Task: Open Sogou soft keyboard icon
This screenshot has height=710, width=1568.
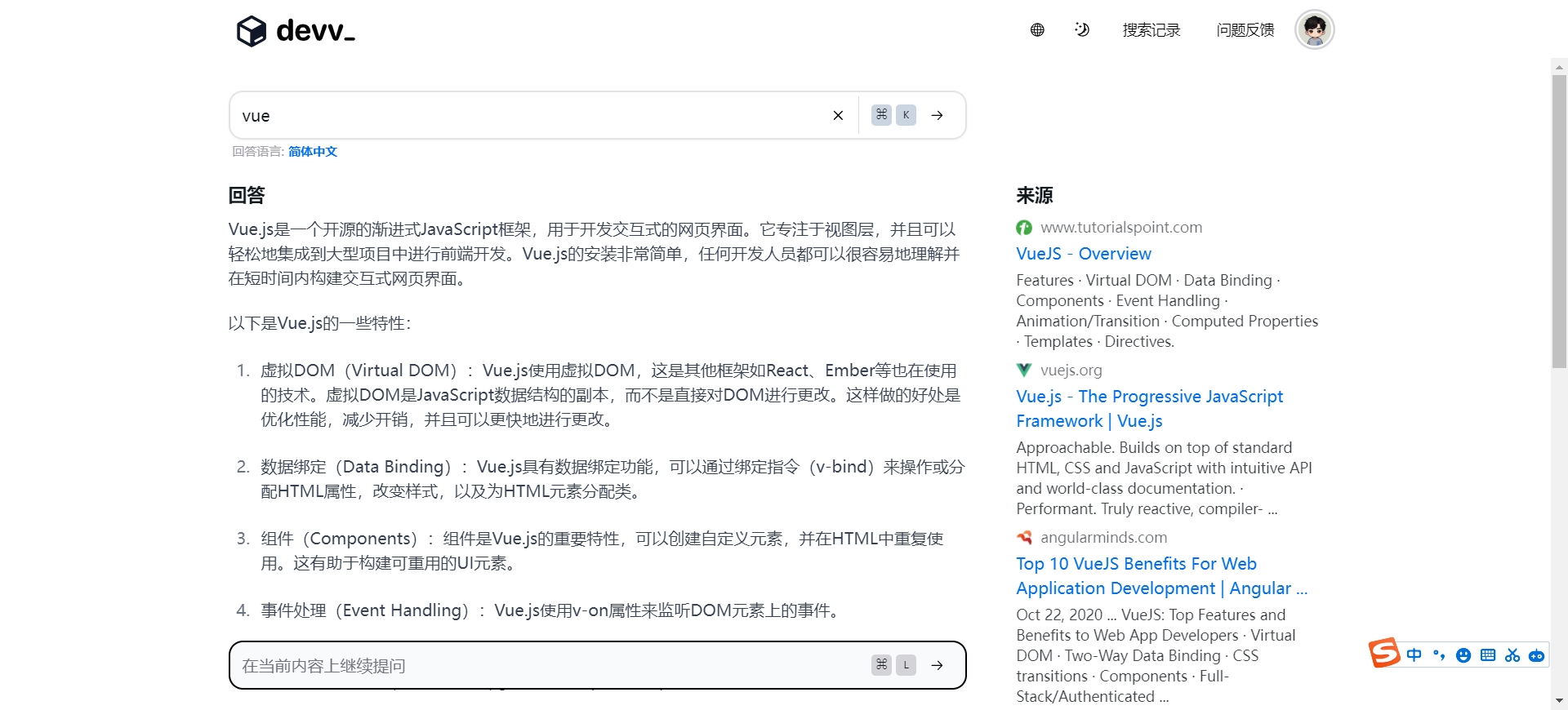Action: [1488, 655]
